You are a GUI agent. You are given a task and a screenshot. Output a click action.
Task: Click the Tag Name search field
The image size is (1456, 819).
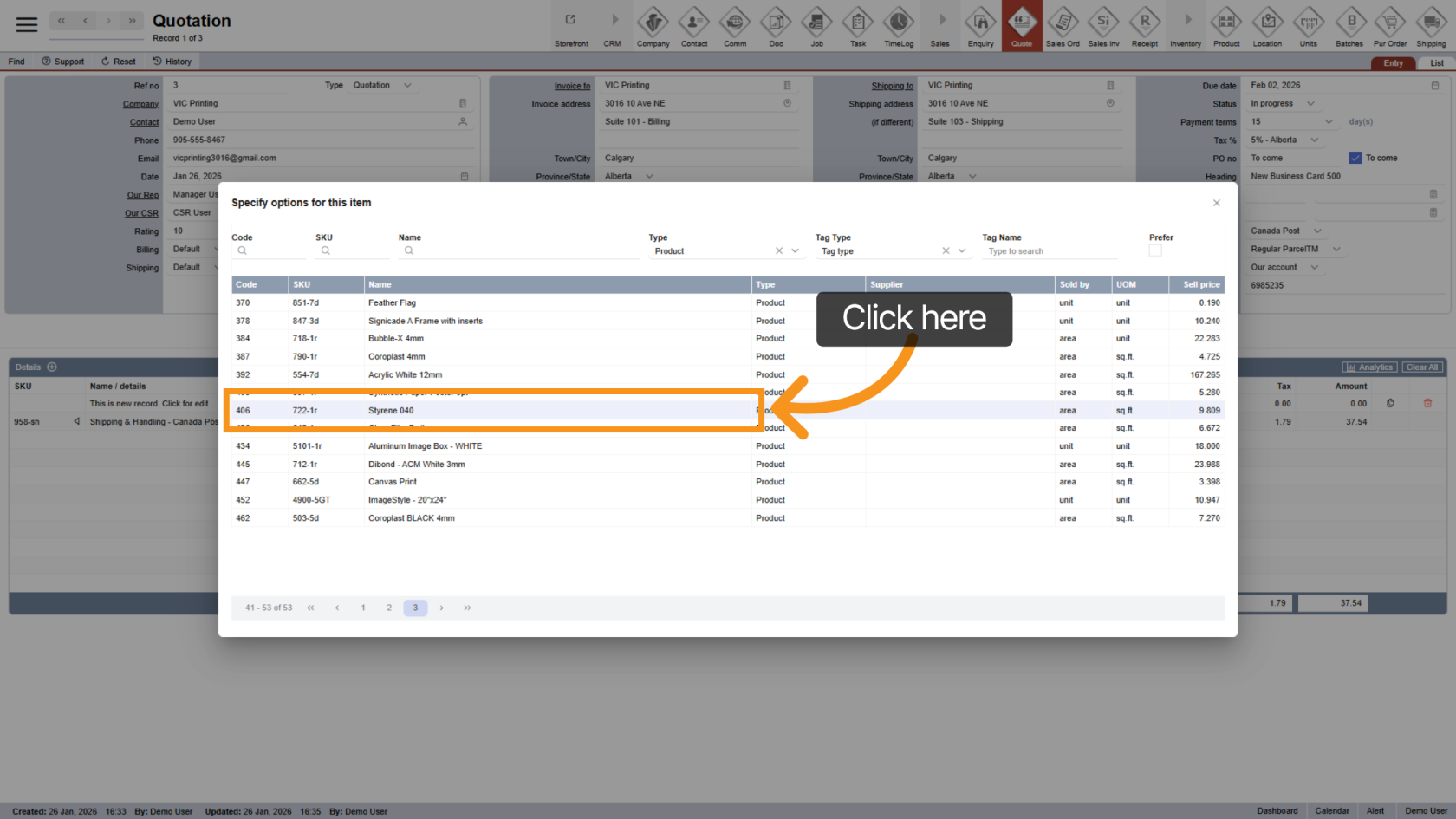1049,251
